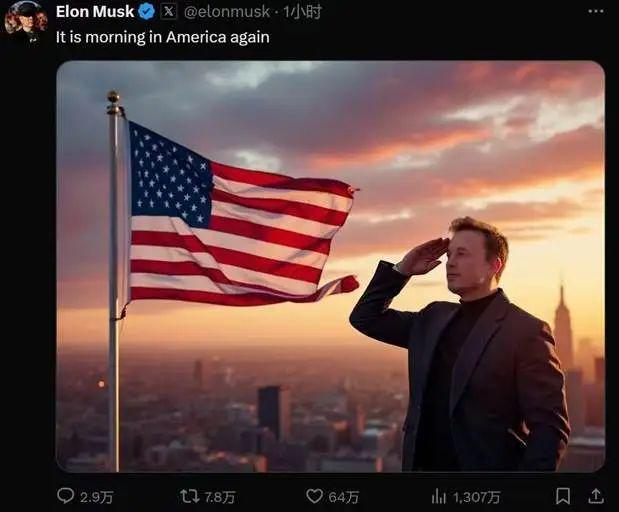Viewport: 619px width, 512px height.
Task: Click the American flag in the photo
Action: (241, 215)
